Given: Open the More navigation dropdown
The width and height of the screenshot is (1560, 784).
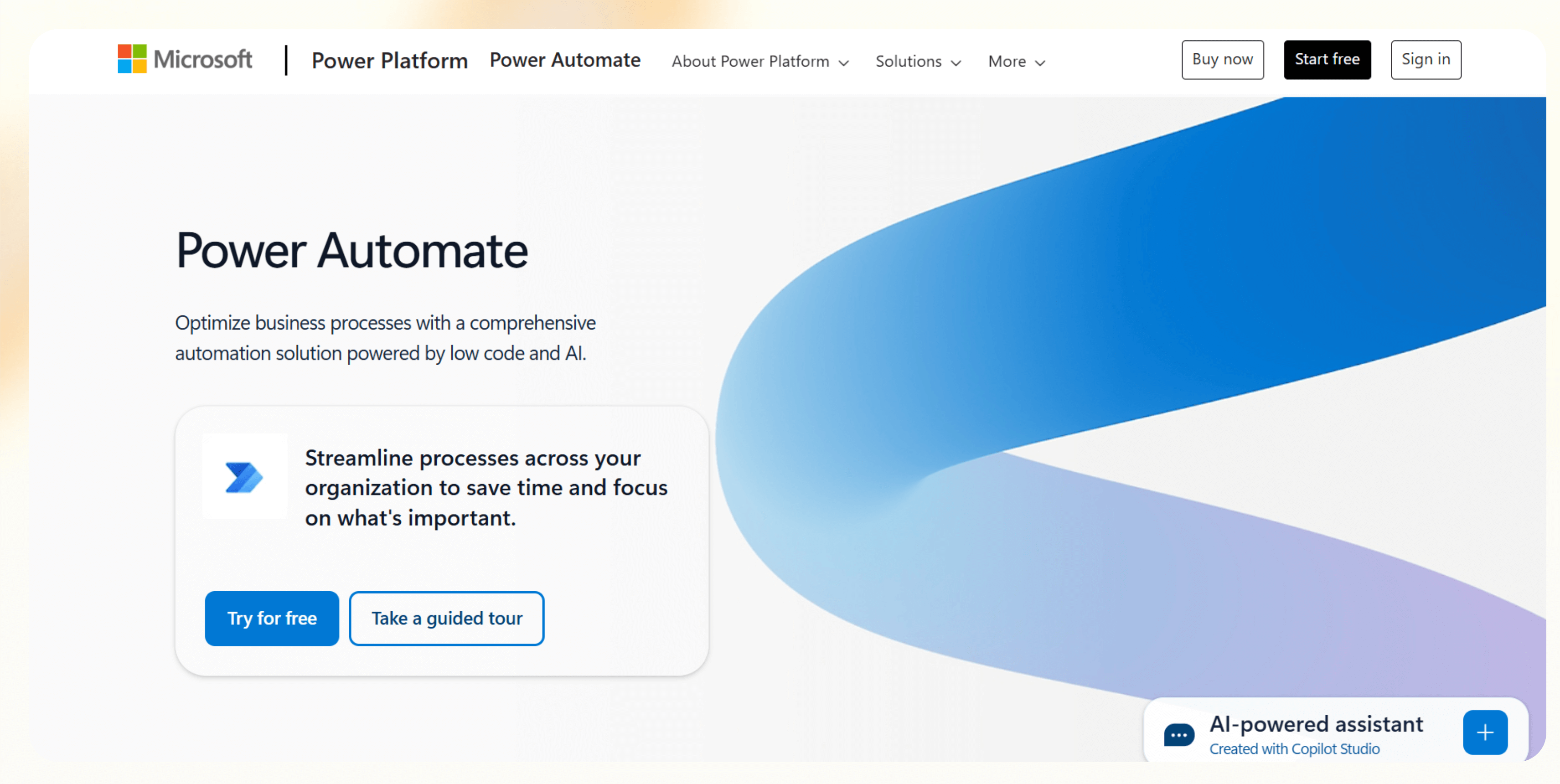Looking at the screenshot, I should click(x=1007, y=62).
